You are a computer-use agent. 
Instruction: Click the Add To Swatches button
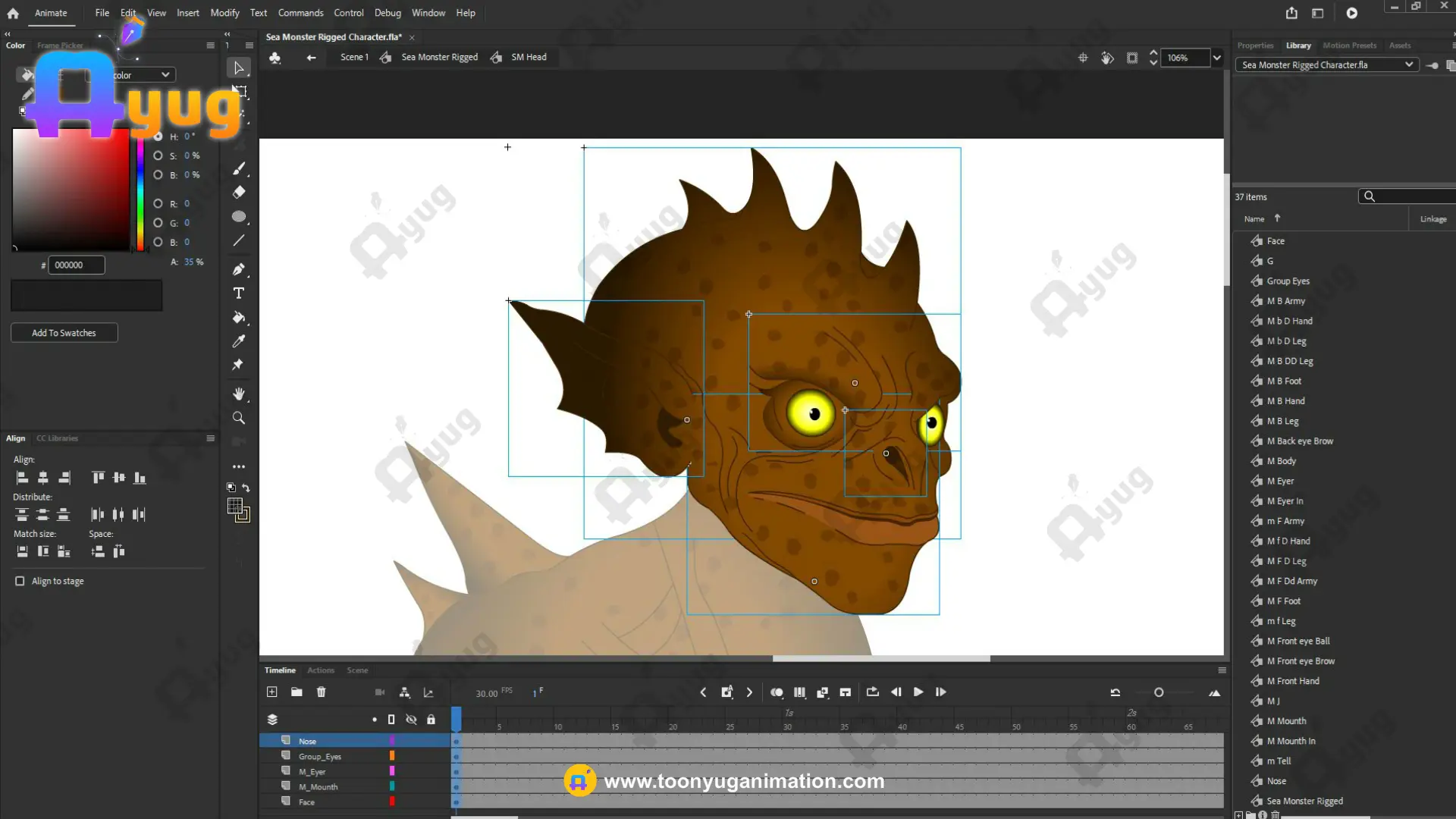pyautogui.click(x=64, y=333)
